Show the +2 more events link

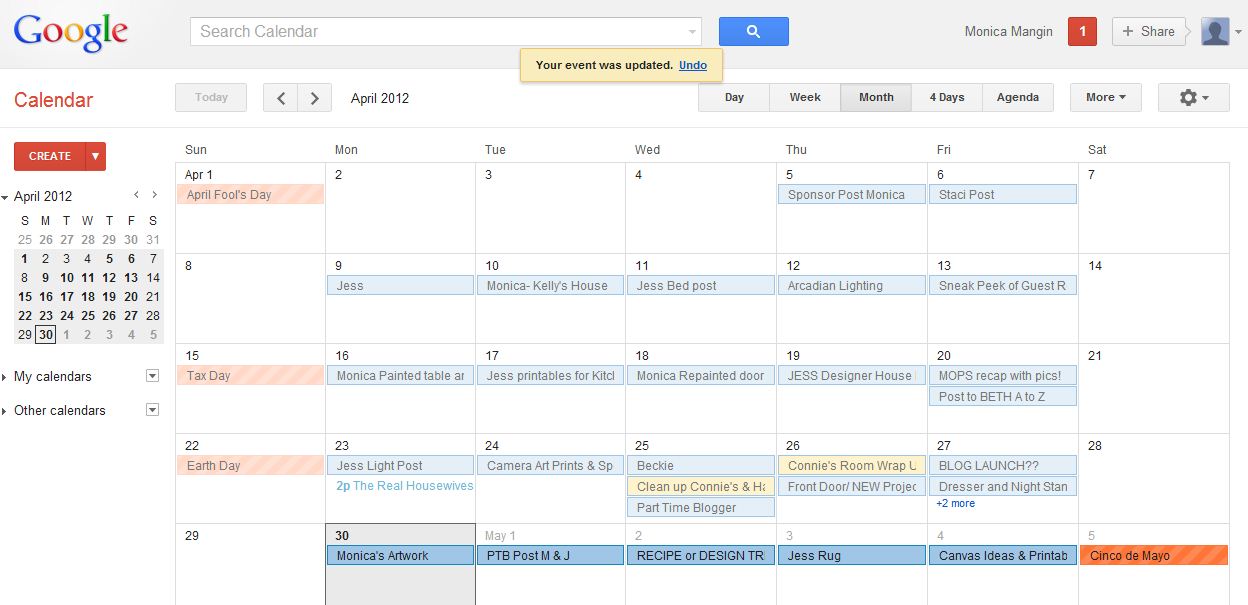pyautogui.click(x=955, y=504)
